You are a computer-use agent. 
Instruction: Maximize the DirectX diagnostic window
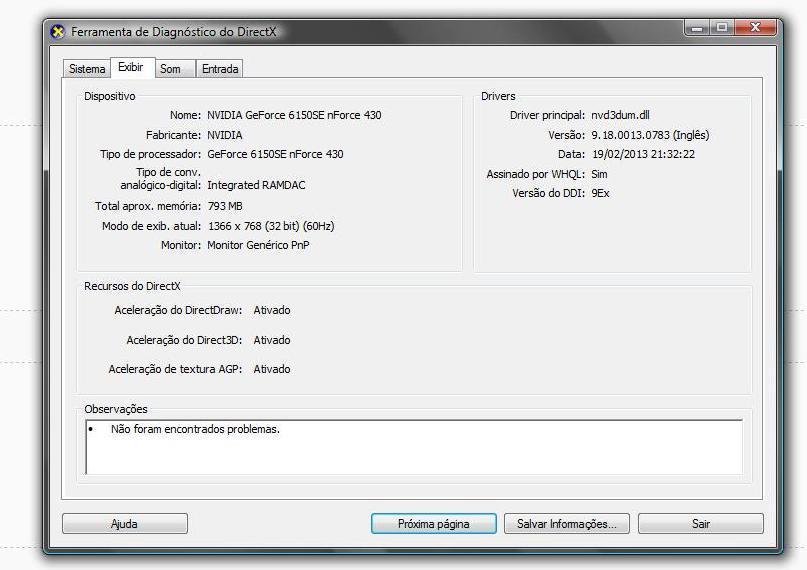click(x=722, y=27)
